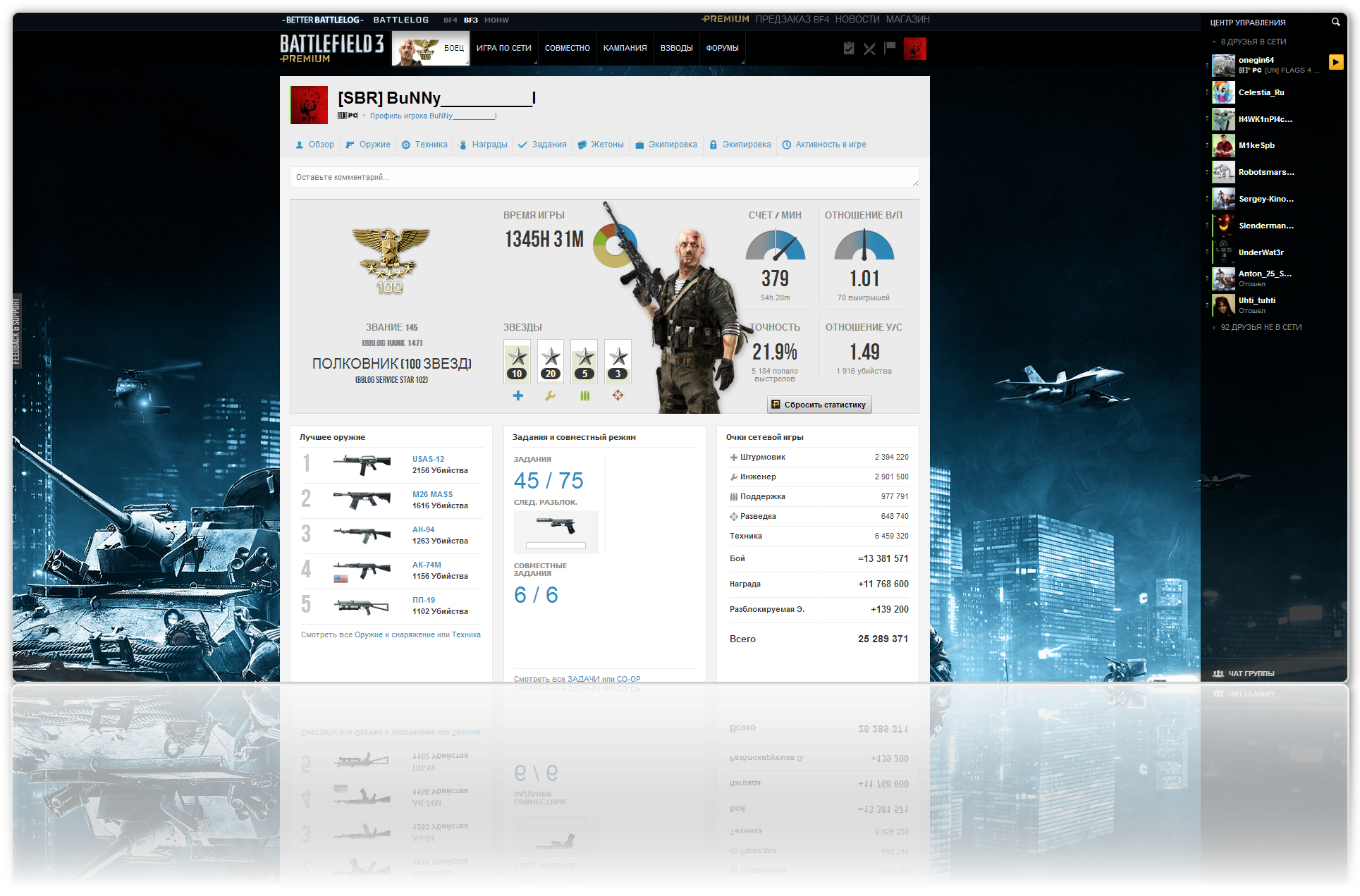Open the Профиль игрока BuNNy link
Screen dimensions: 1360x896
pyautogui.click(x=433, y=116)
